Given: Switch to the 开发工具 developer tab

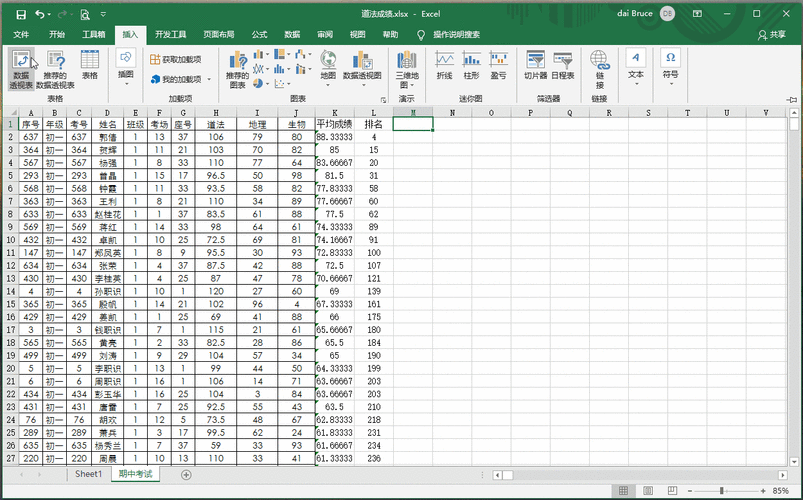Looking at the screenshot, I should pyautogui.click(x=171, y=34).
